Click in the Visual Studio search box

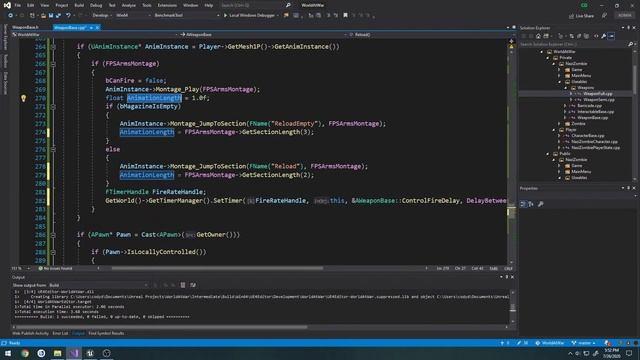(x=252, y=5)
